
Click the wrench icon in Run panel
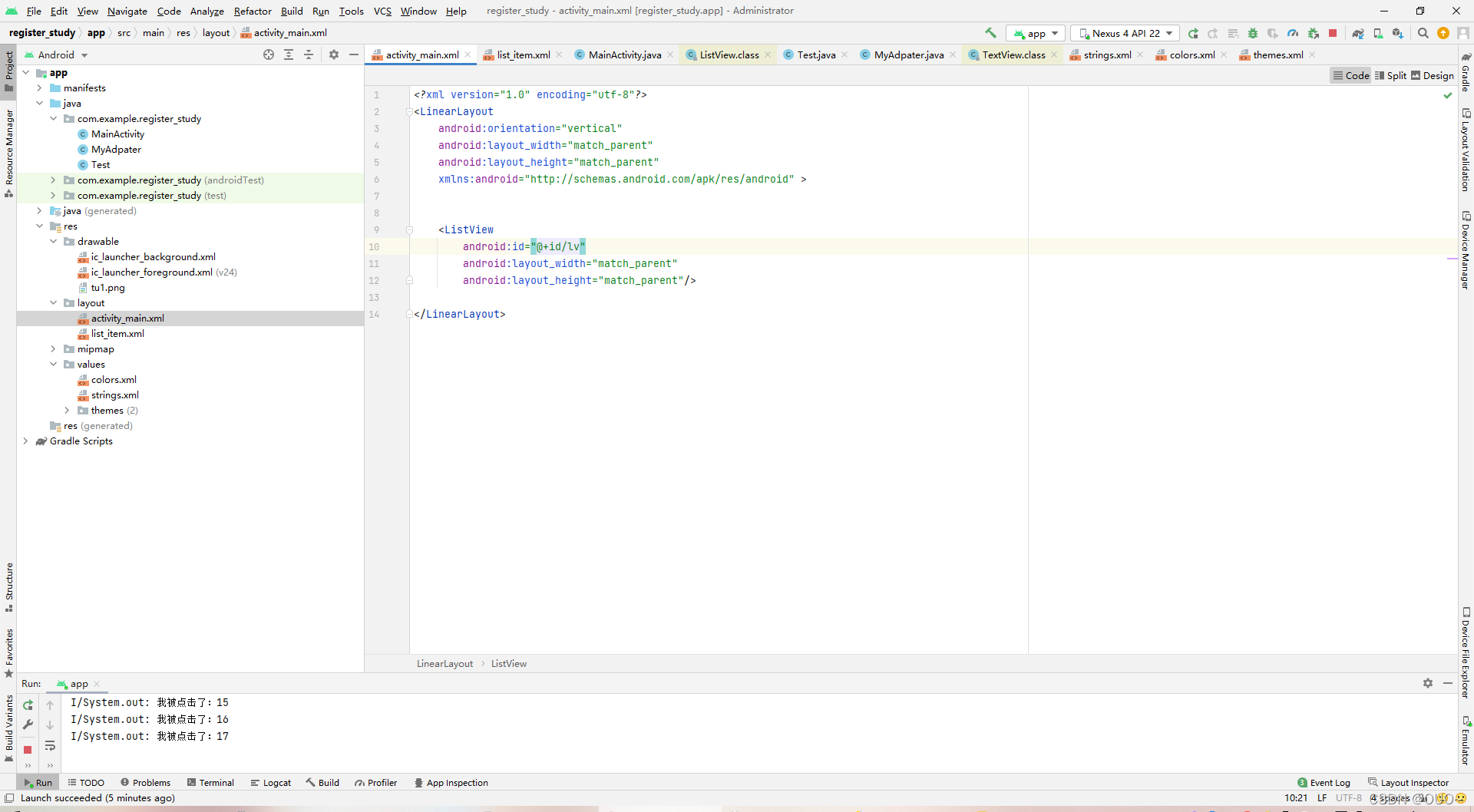28,725
